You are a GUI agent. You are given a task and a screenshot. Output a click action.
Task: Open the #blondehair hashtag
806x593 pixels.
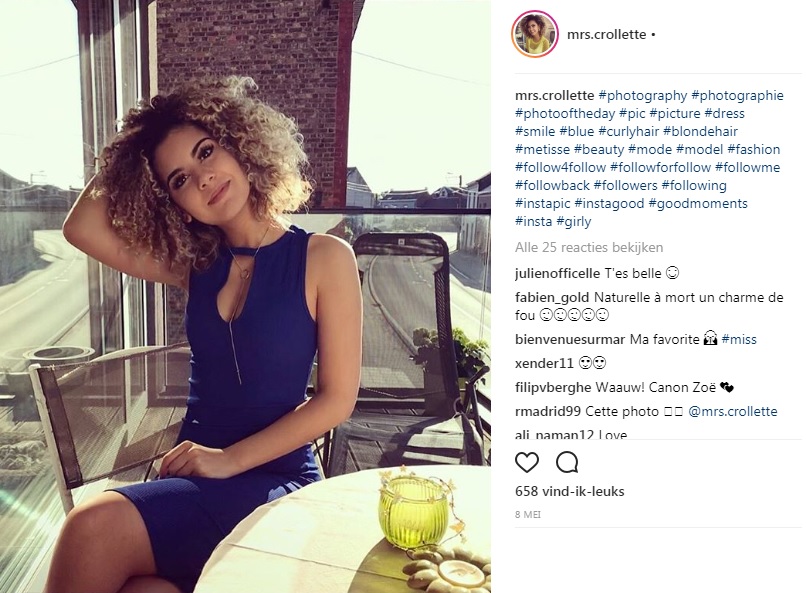(701, 132)
